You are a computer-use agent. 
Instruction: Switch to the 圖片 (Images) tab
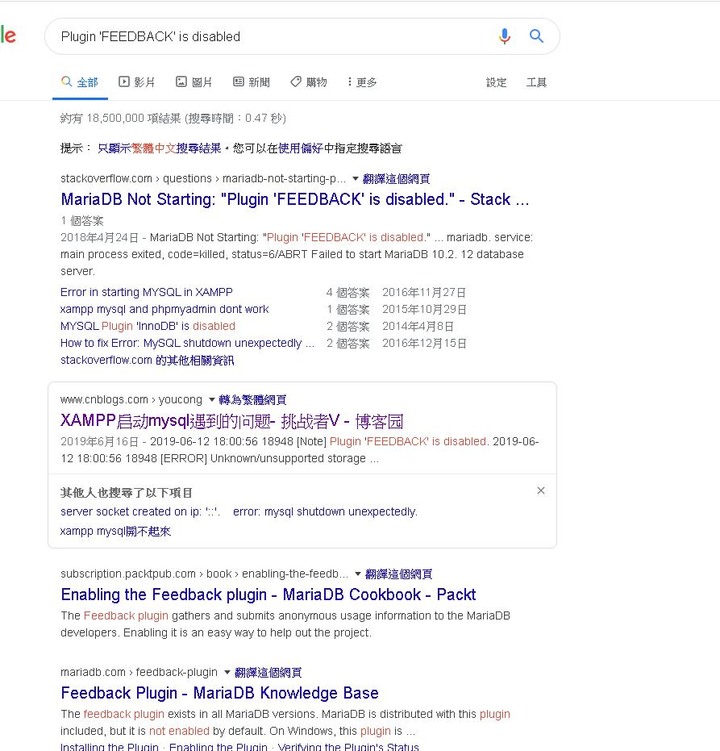click(x=194, y=82)
